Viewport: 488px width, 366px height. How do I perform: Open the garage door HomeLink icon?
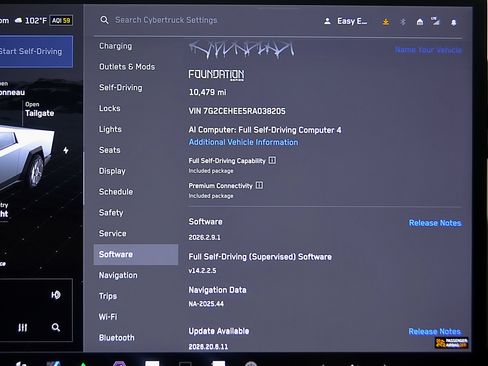click(420, 22)
